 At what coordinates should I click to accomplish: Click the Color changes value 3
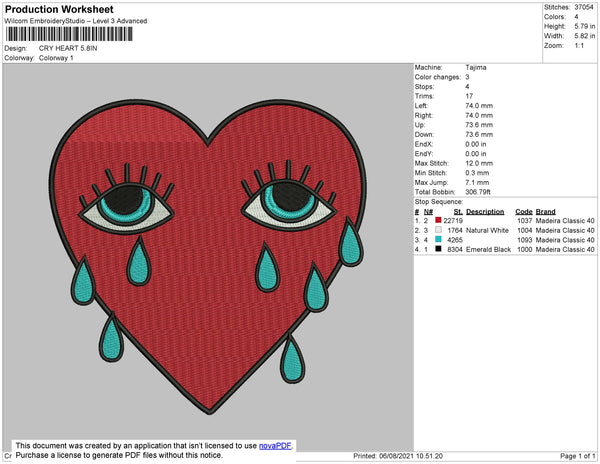[x=467, y=77]
